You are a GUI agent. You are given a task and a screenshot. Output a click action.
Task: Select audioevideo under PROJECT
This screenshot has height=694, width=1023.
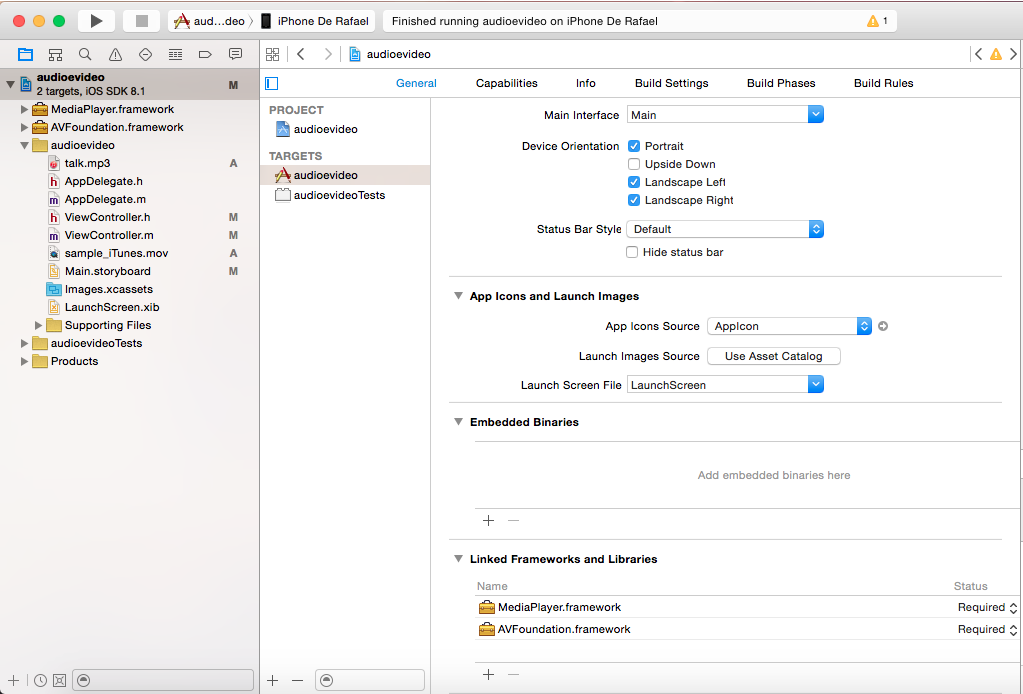[x=345, y=129]
